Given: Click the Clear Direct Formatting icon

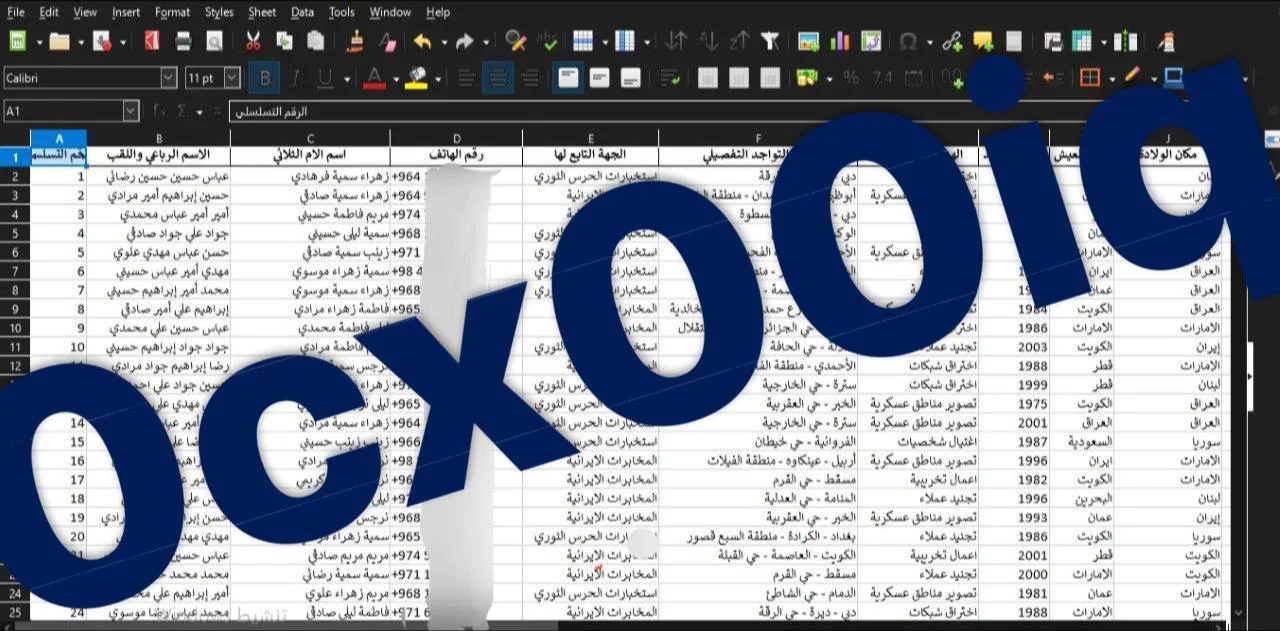Looking at the screenshot, I should [388, 42].
